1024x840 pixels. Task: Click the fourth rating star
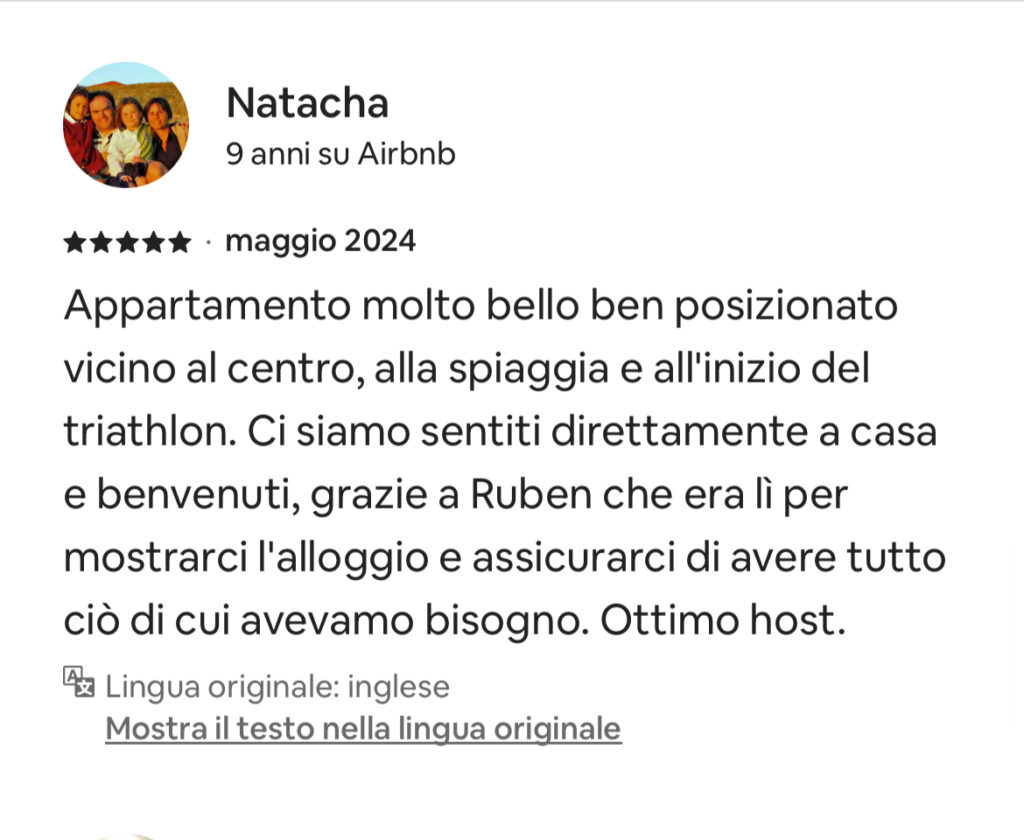[153, 242]
